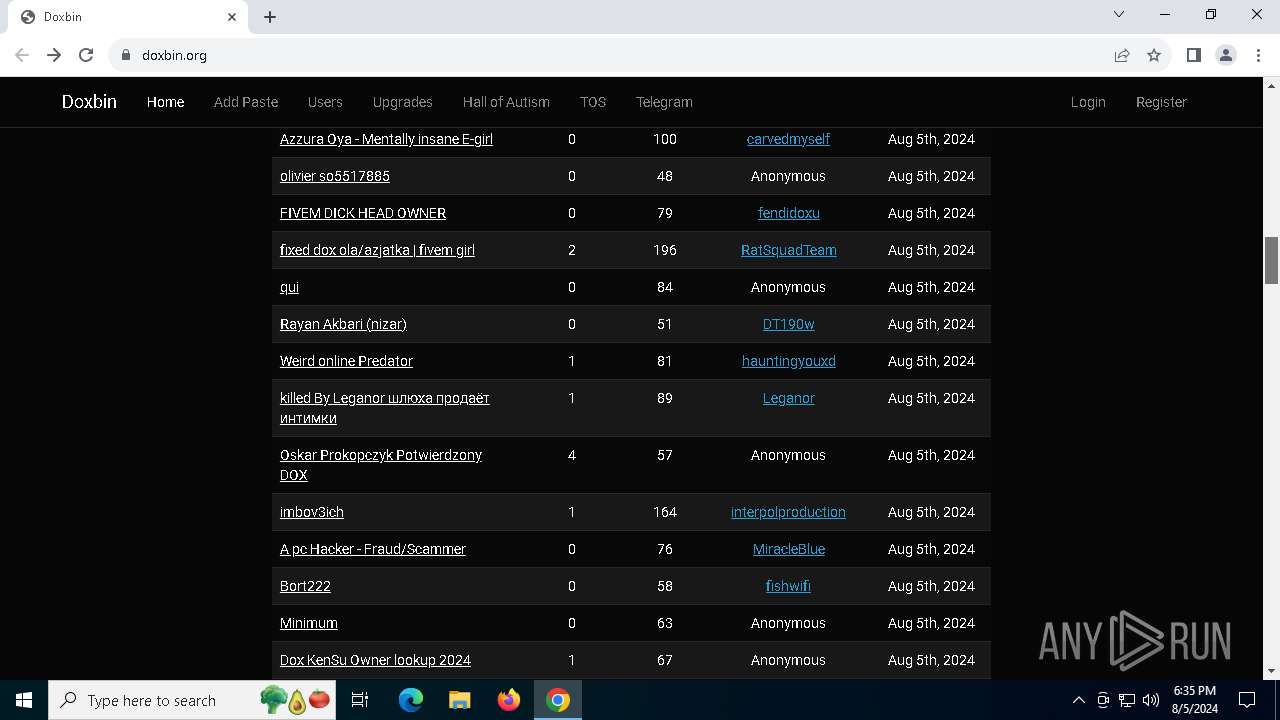Open the Chrome three-dot menu
Viewport: 1280px width, 720px height.
click(x=1259, y=55)
